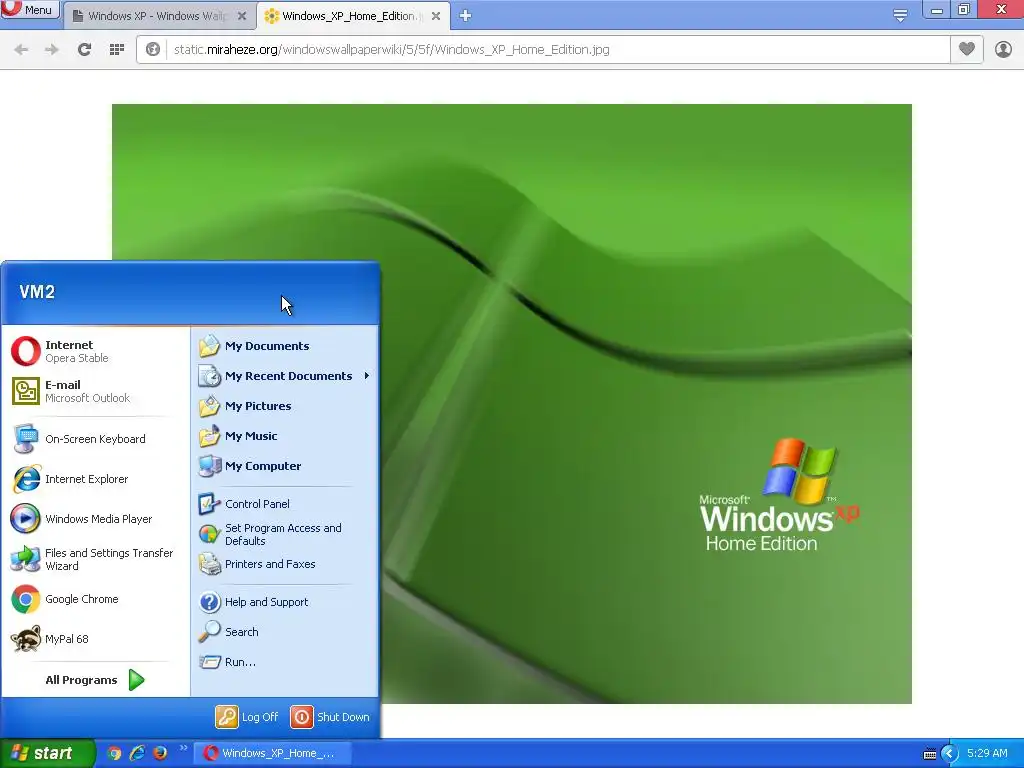Image resolution: width=1024 pixels, height=768 pixels.
Task: Open My Computer
Action: point(284,466)
